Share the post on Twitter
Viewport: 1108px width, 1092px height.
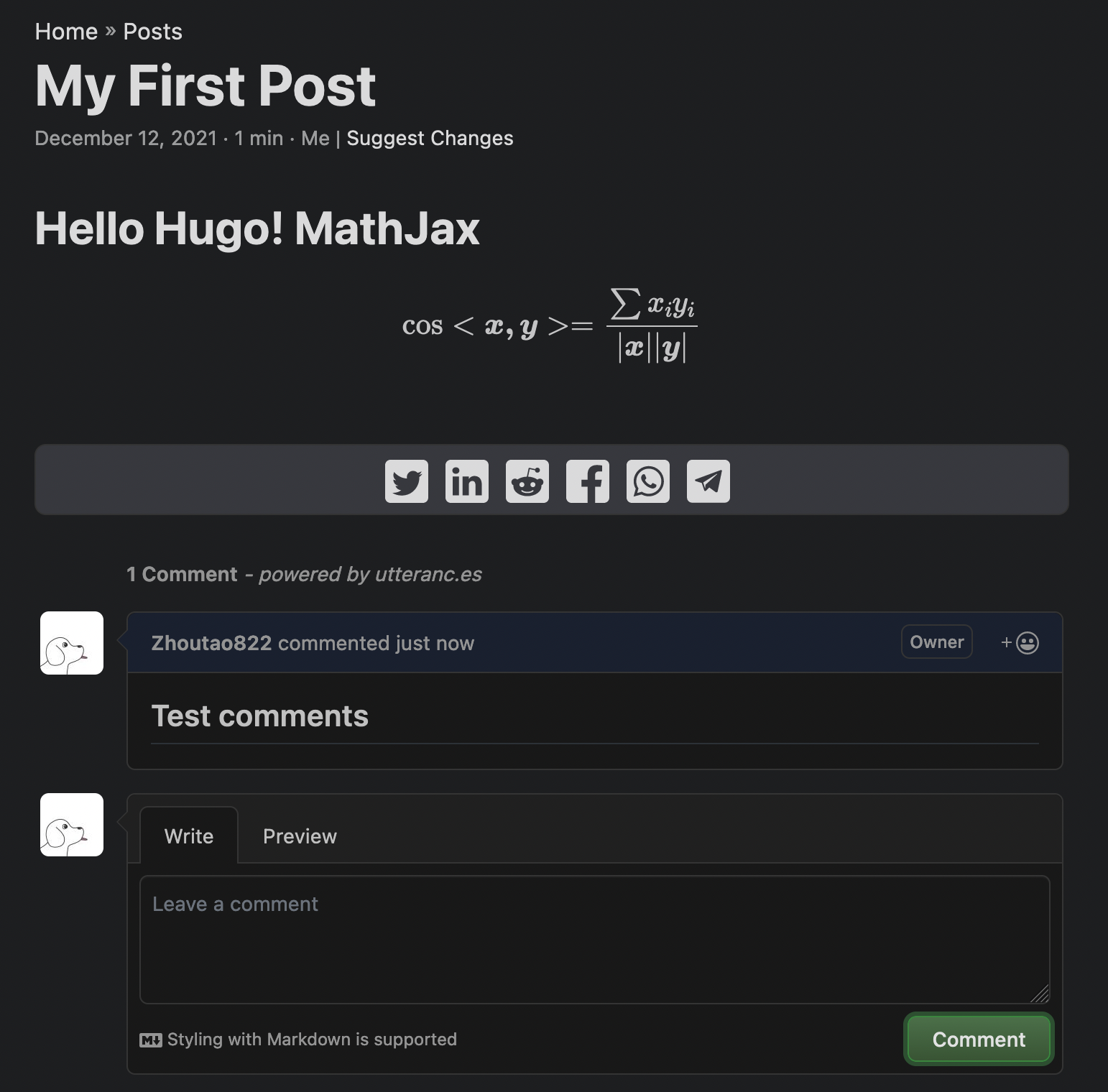pyautogui.click(x=407, y=481)
